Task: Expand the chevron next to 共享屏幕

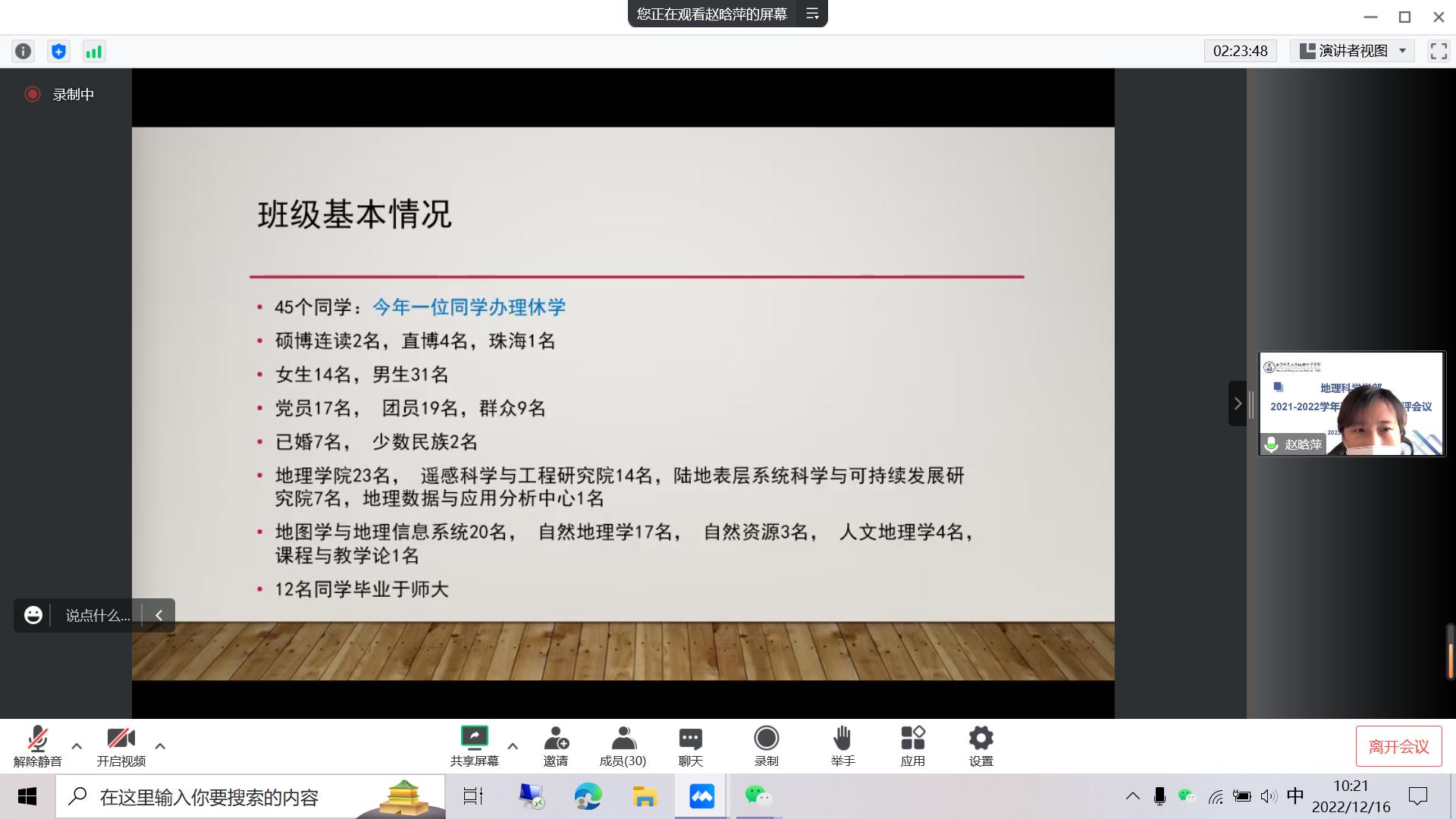Action: (513, 747)
